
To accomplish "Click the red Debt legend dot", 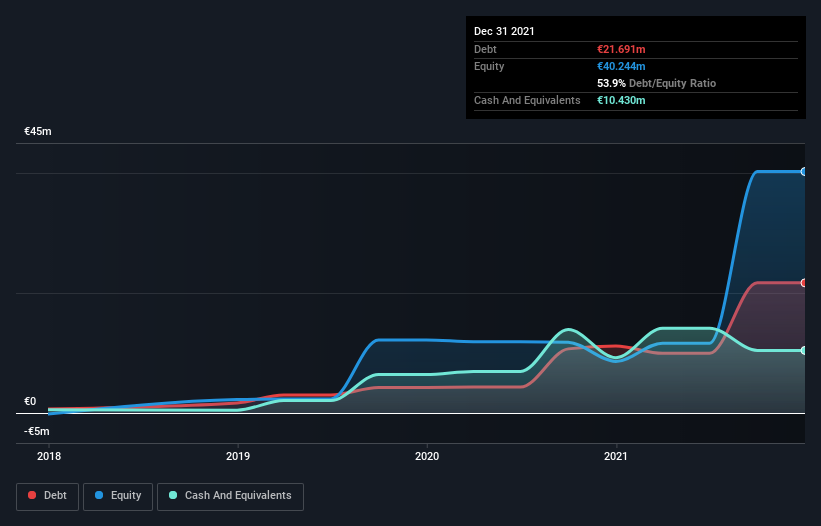I will (x=32, y=495).
